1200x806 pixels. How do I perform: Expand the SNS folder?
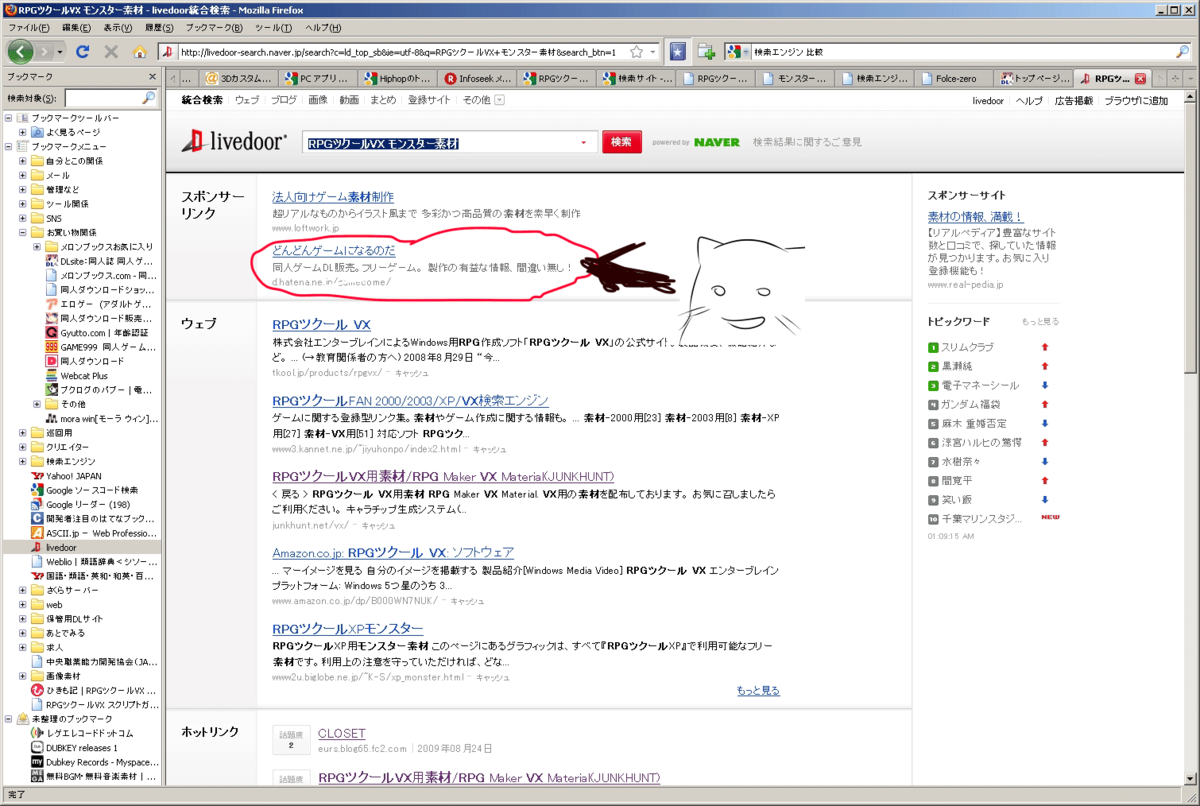[23, 218]
